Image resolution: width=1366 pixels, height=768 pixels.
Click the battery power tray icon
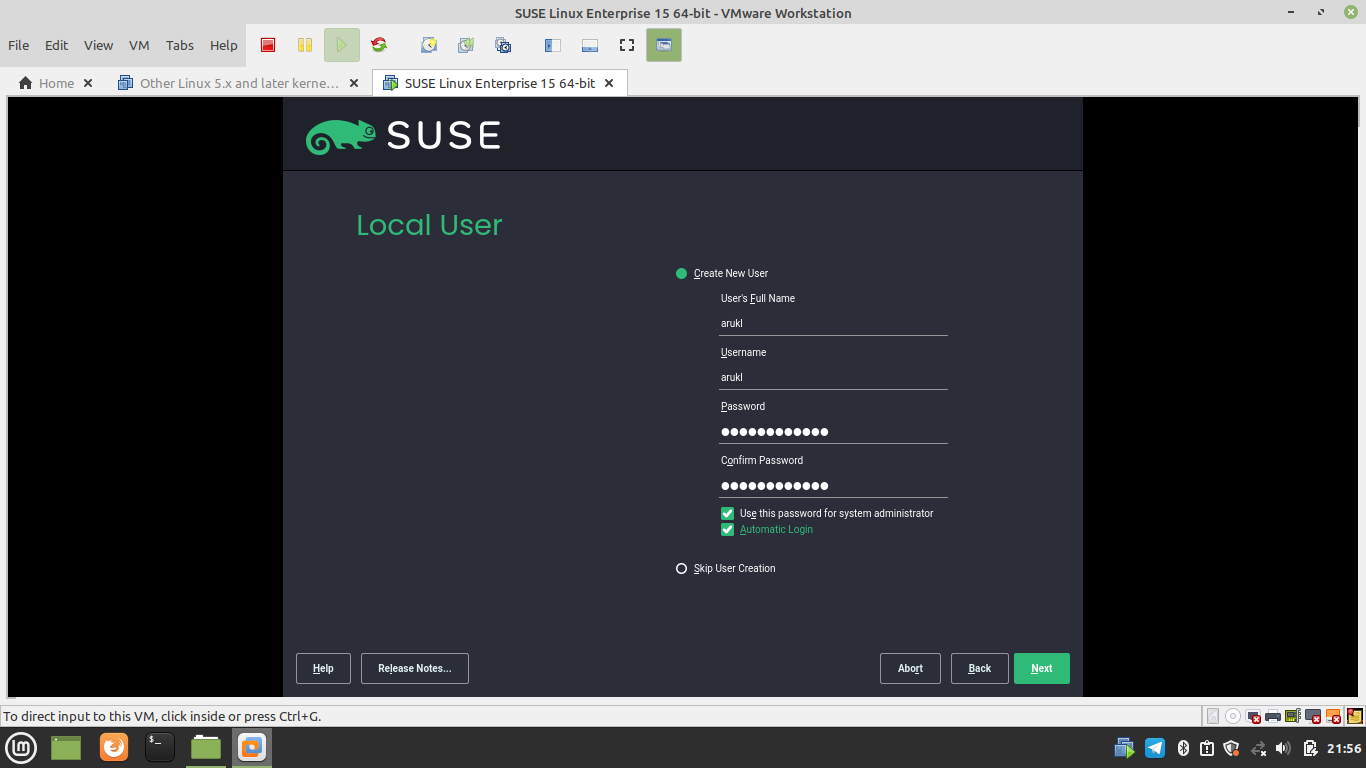coord(1310,748)
